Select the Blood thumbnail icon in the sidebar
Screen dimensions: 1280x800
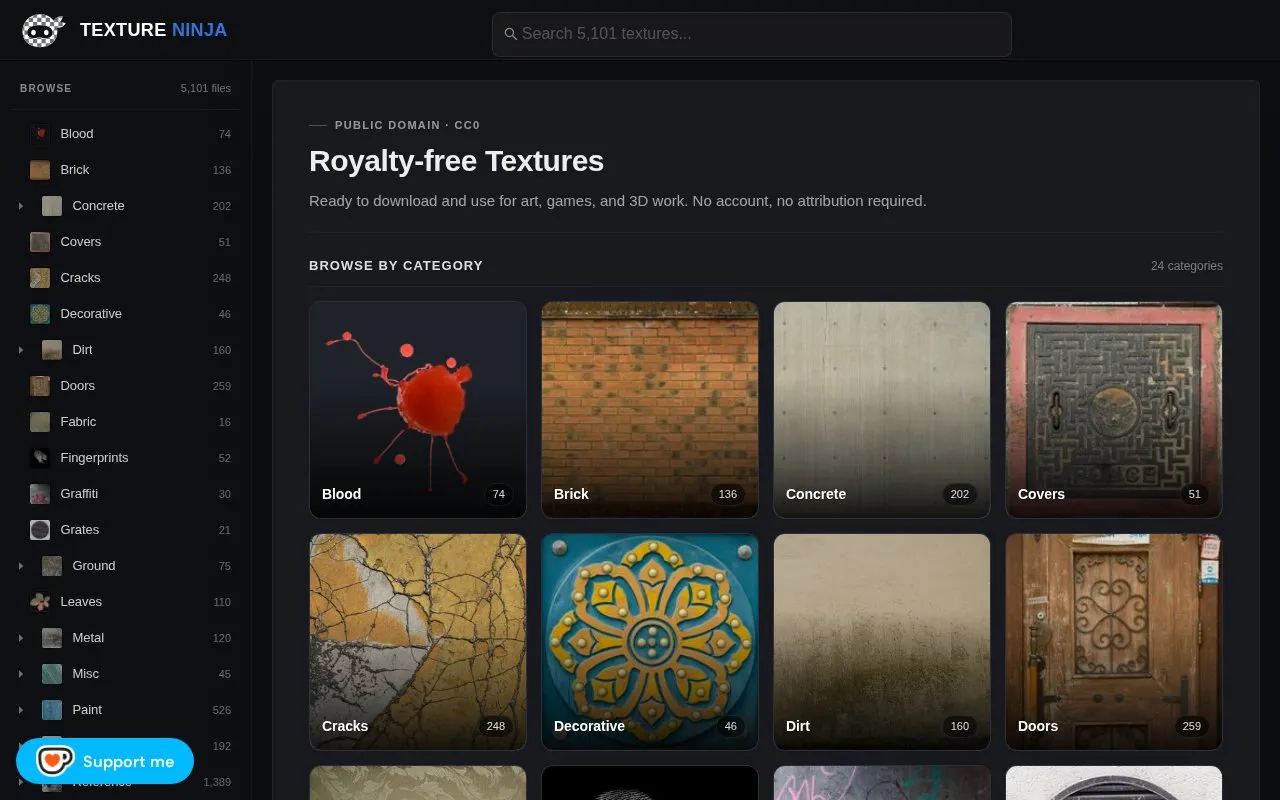pos(40,133)
